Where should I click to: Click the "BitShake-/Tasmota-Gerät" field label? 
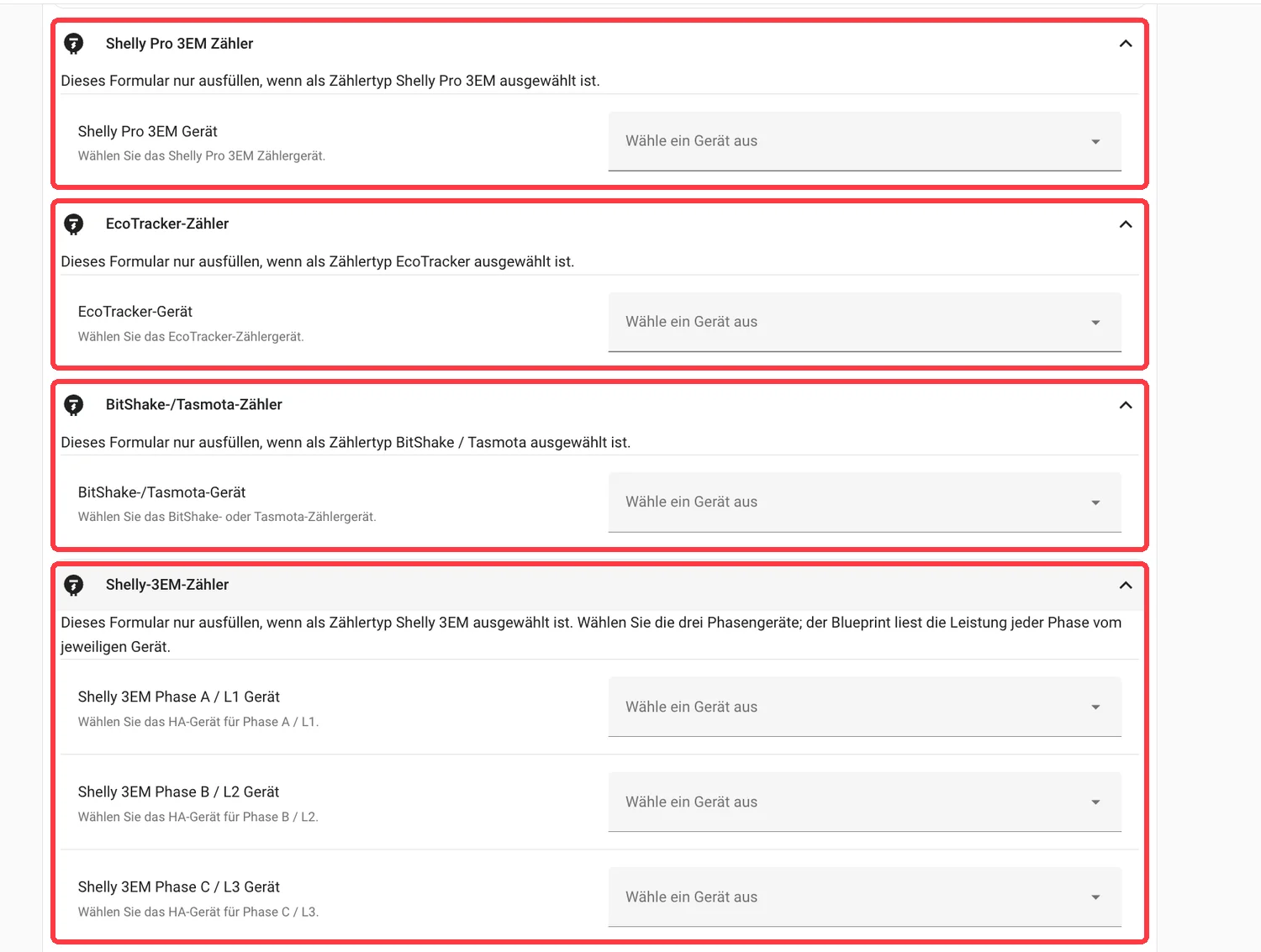[162, 492]
